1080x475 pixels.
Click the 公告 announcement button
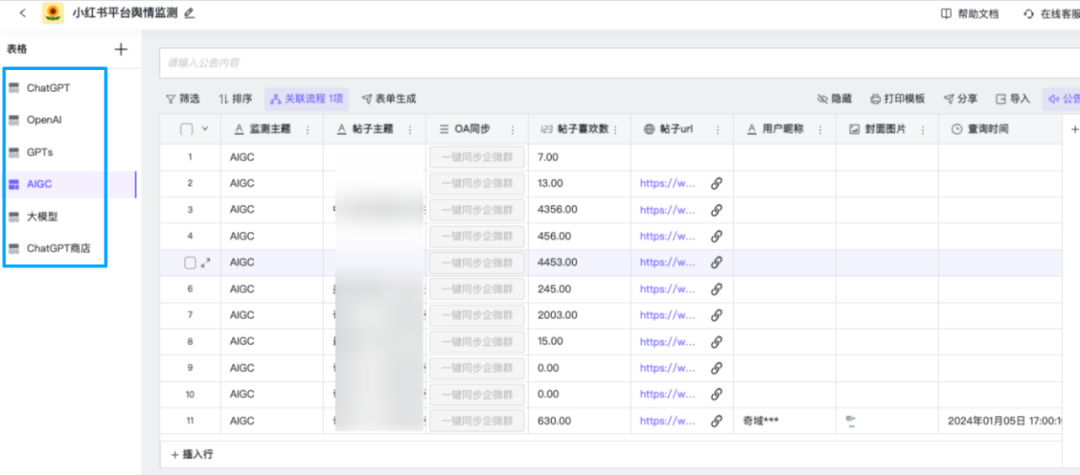point(1063,99)
